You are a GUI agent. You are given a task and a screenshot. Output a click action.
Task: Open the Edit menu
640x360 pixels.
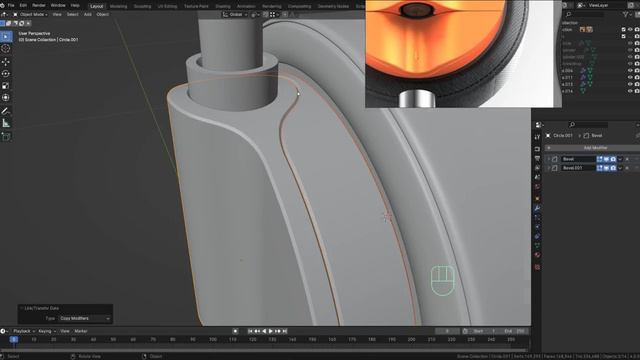(23, 6)
